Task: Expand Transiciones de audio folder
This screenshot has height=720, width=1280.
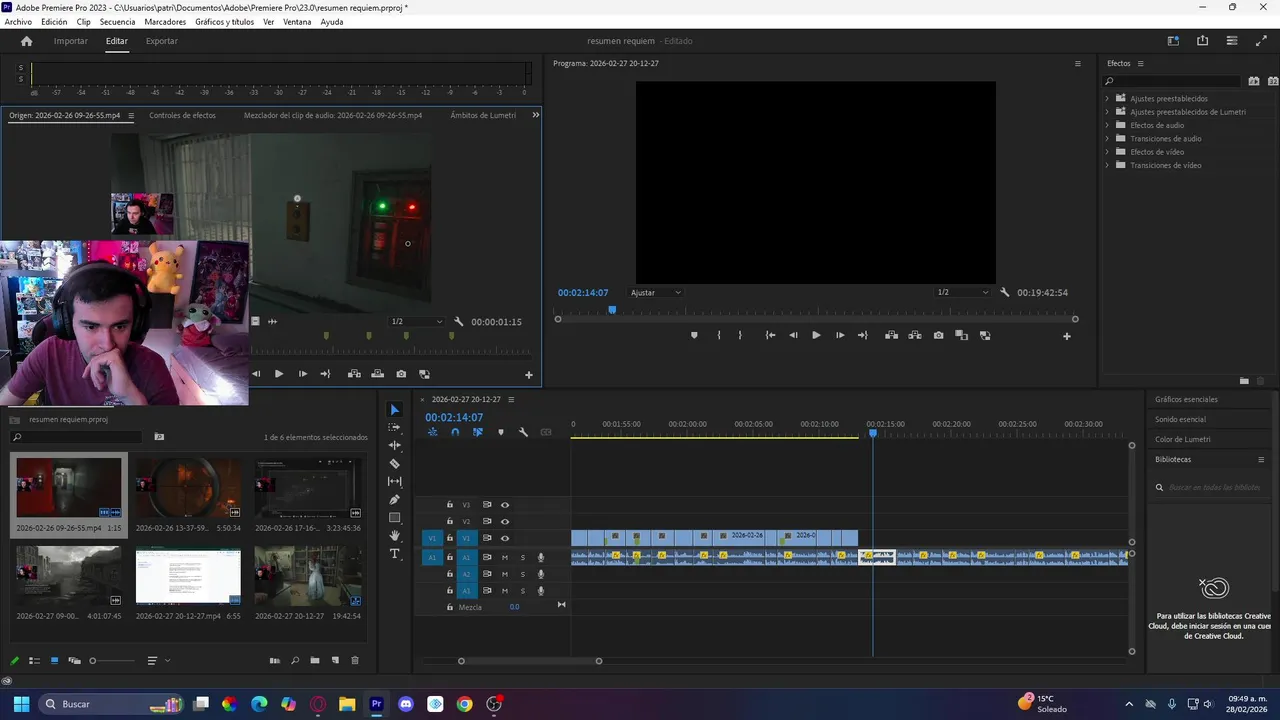Action: tap(1107, 139)
